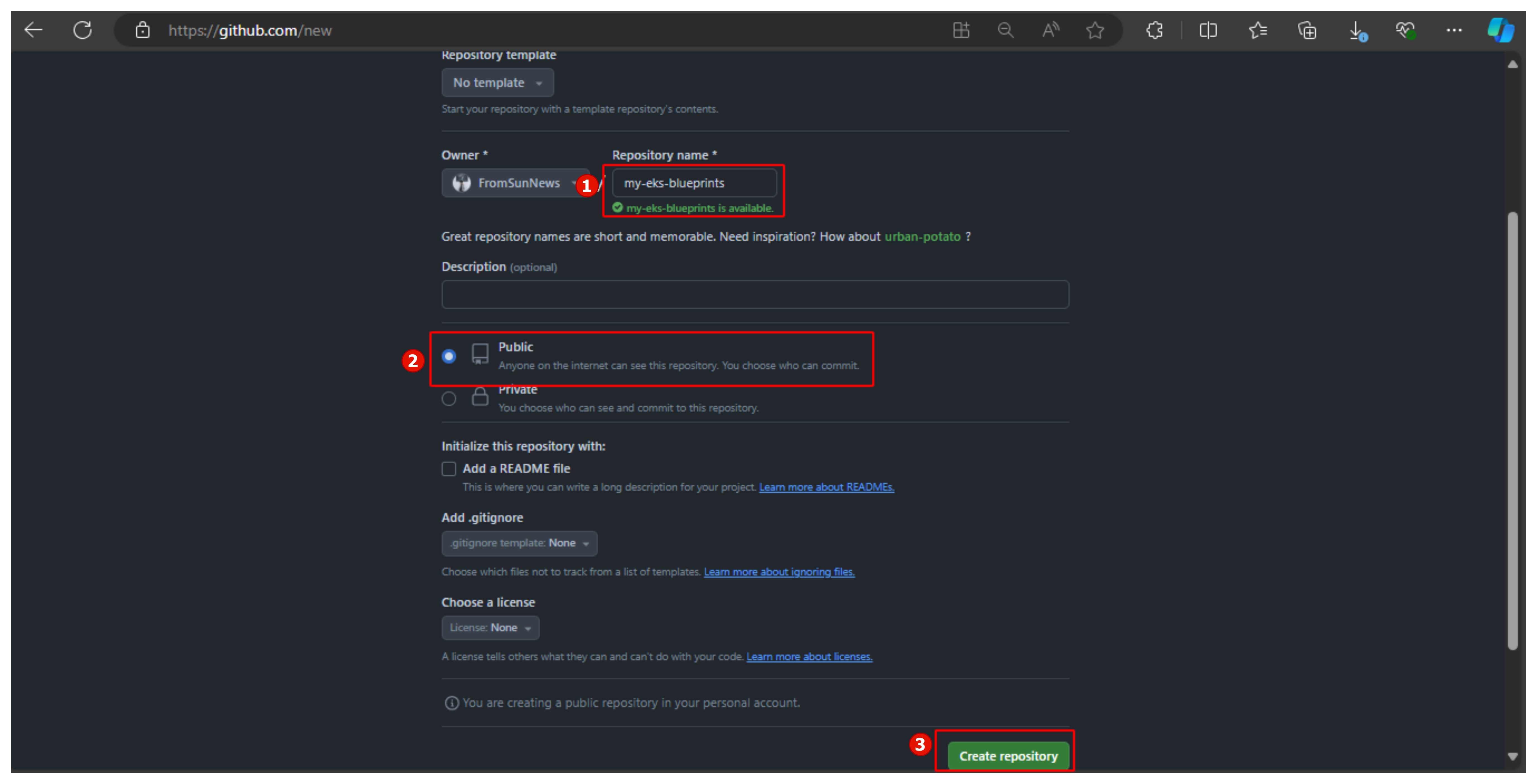1538x784 pixels.
Task: Click the 'Add .gitignore' heading
Action: click(x=482, y=518)
